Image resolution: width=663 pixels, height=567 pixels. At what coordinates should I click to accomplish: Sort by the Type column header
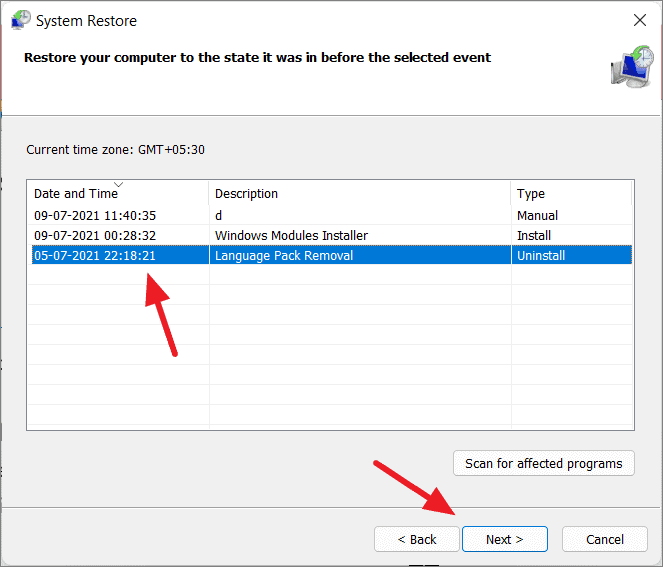572,193
